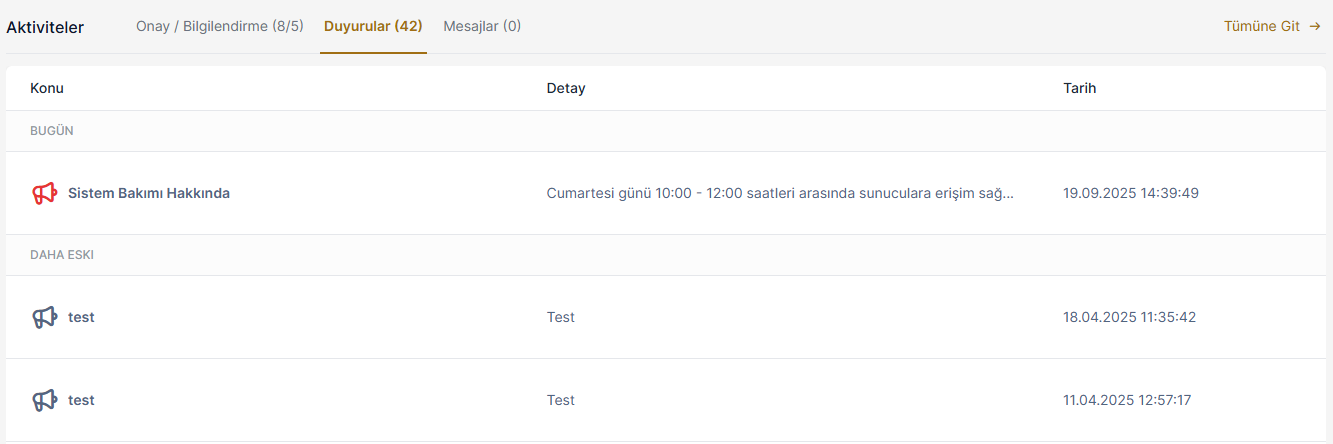Click the red megaphone icon for Sistem Bakımı
1333x444 pixels.
[x=44, y=193]
